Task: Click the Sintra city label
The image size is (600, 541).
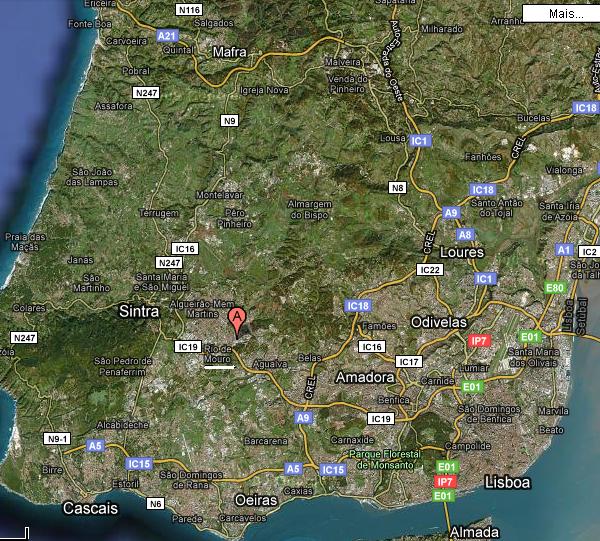Action: click(139, 311)
